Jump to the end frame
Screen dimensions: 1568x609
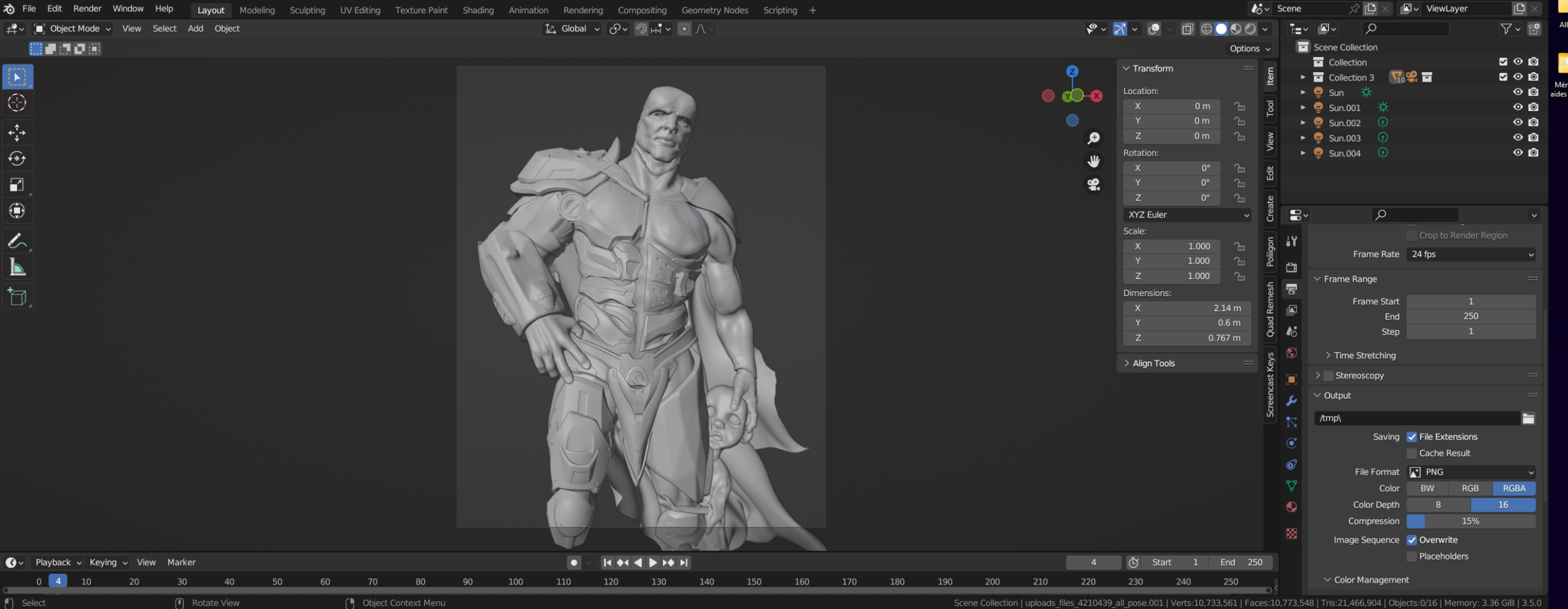pyautogui.click(x=684, y=563)
